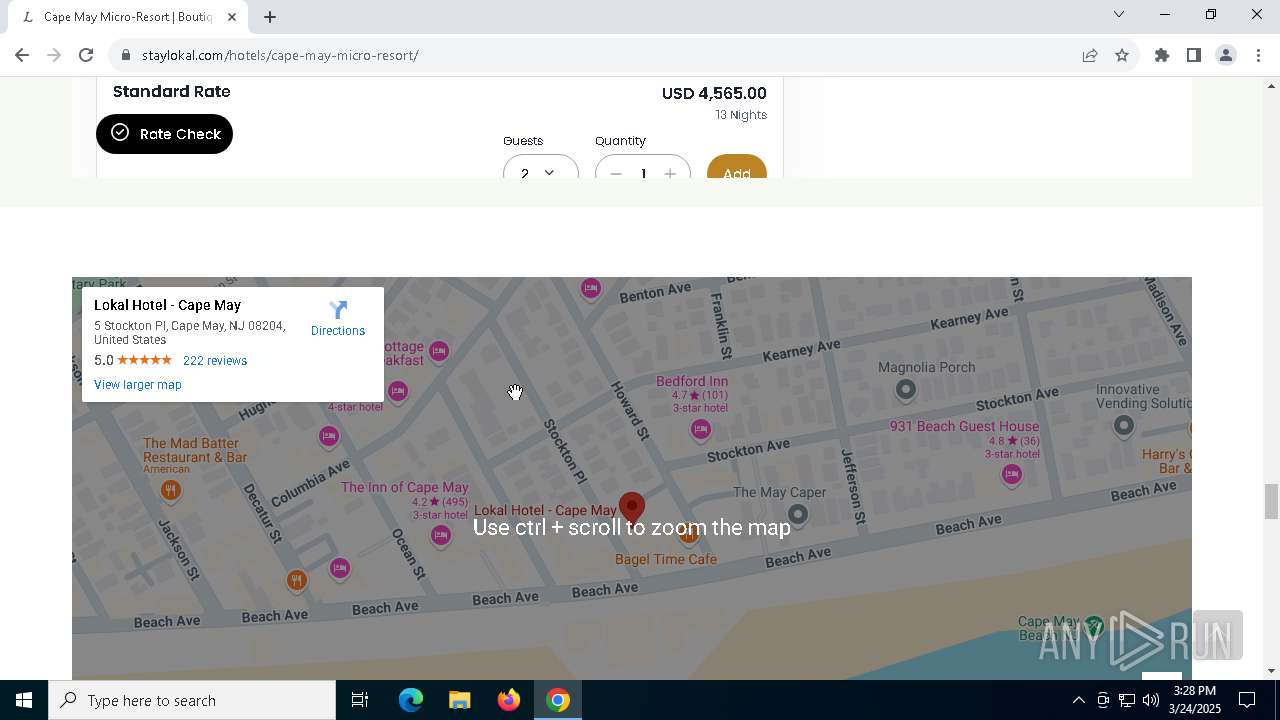The image size is (1280, 720).
Task: Click View larger map link
Action: (138, 385)
